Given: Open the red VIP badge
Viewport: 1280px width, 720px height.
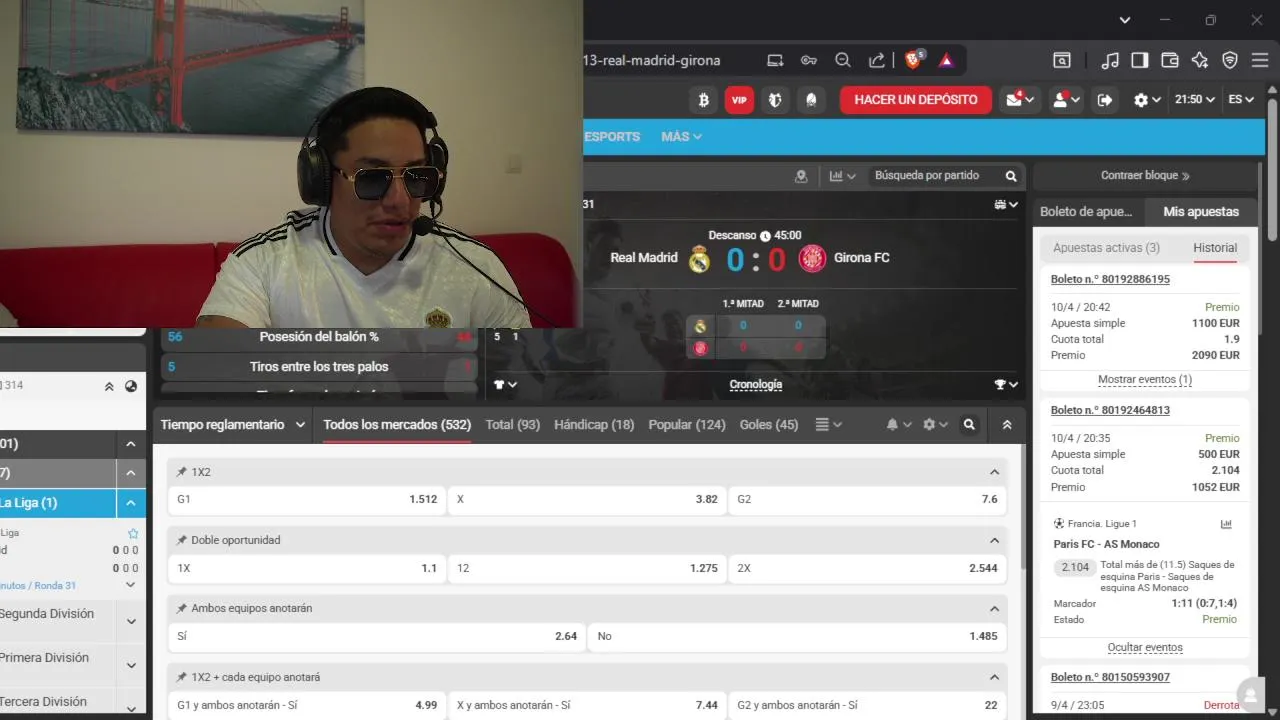Looking at the screenshot, I should (x=739, y=100).
